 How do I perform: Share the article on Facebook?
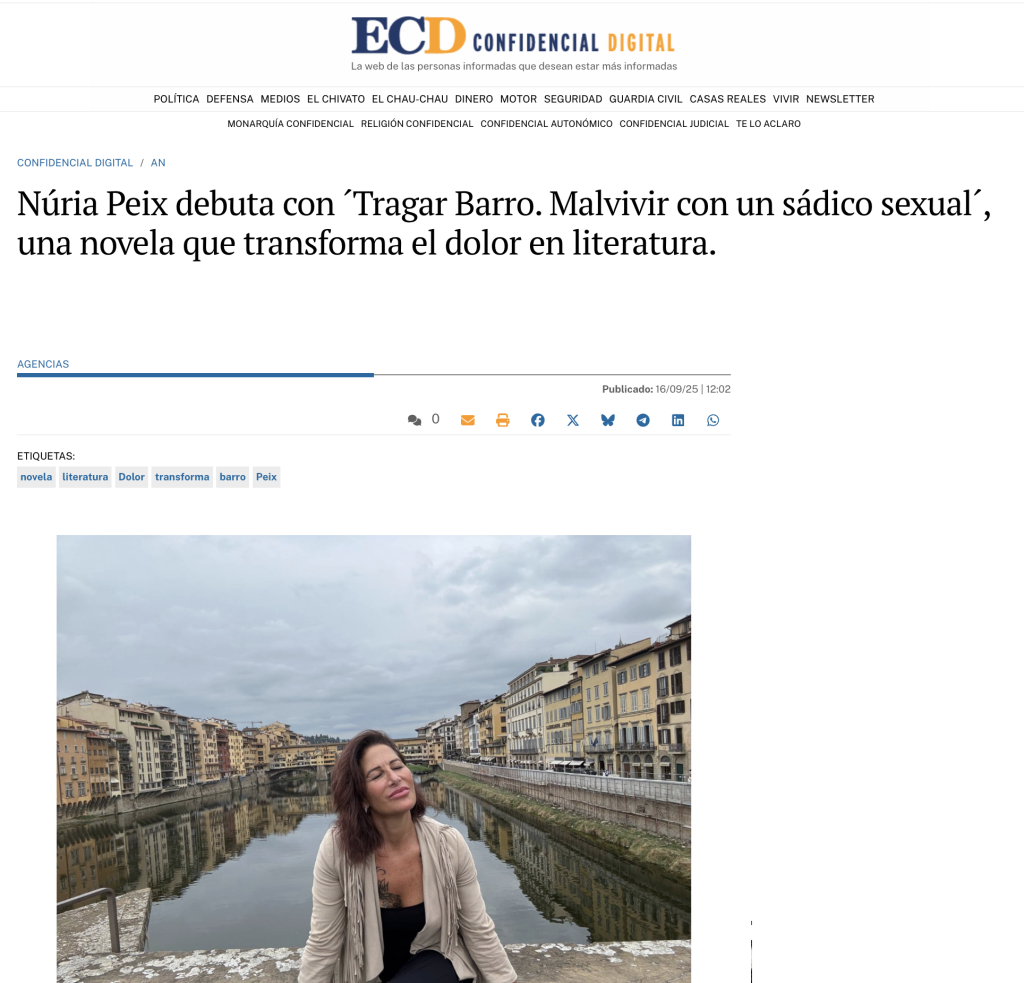coord(537,420)
